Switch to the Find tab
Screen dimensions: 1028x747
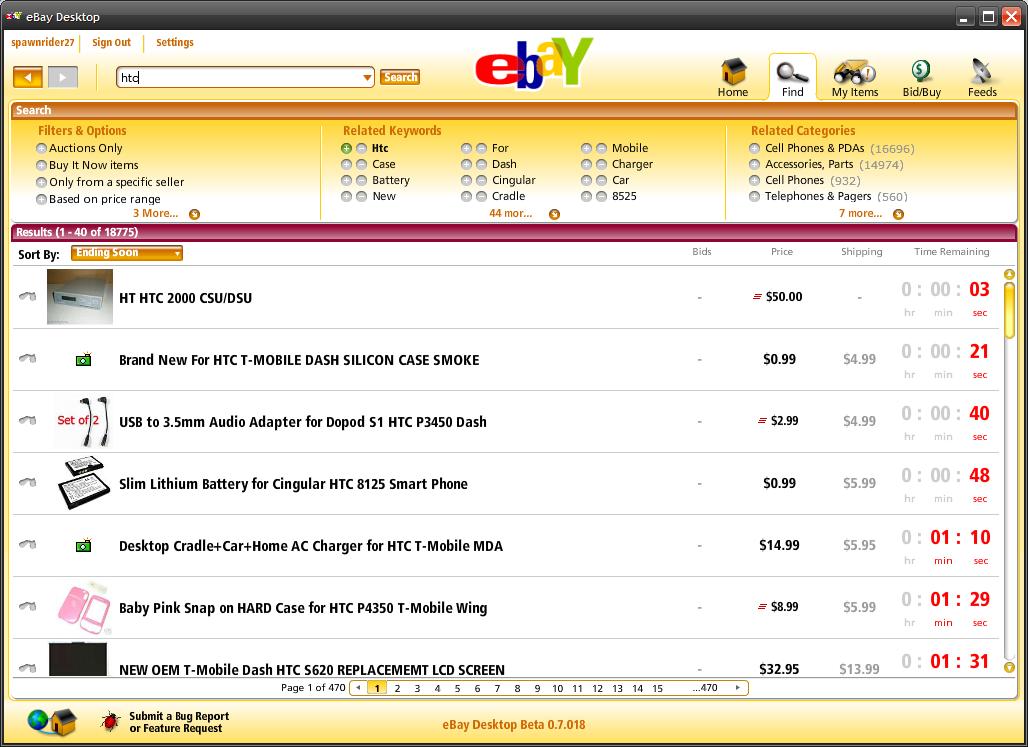click(792, 77)
